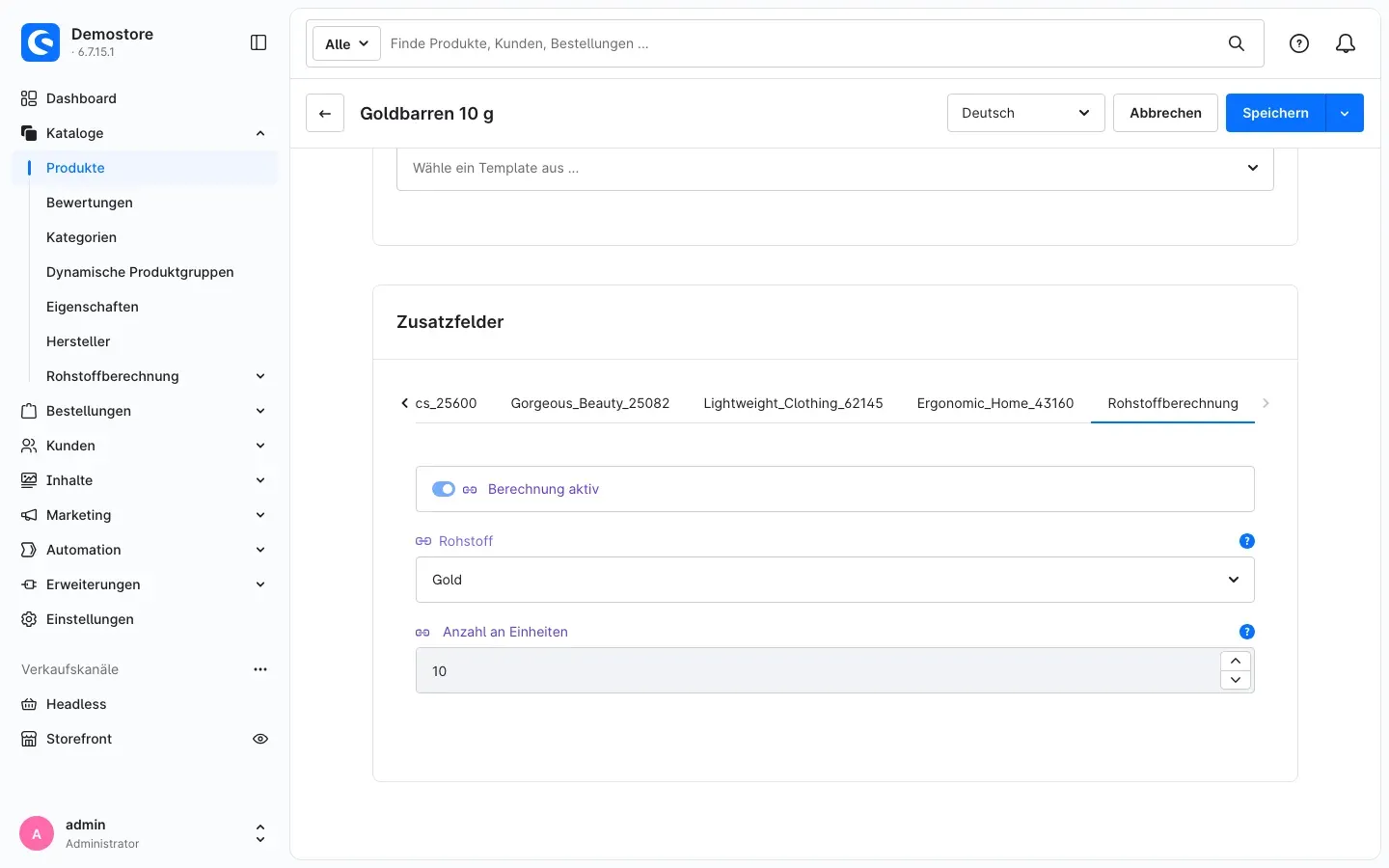This screenshot has width=1389, height=868.
Task: Open the notifications bell
Action: tap(1346, 43)
